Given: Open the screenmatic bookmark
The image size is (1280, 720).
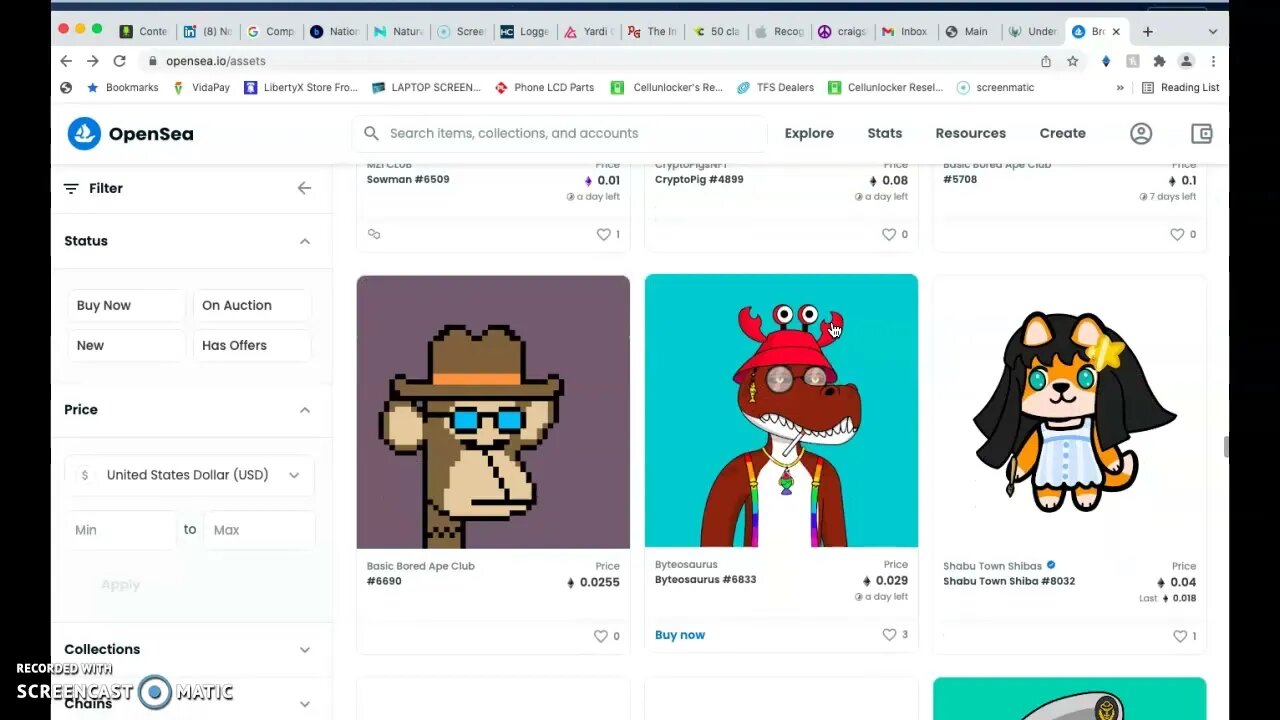Looking at the screenshot, I should click(995, 87).
